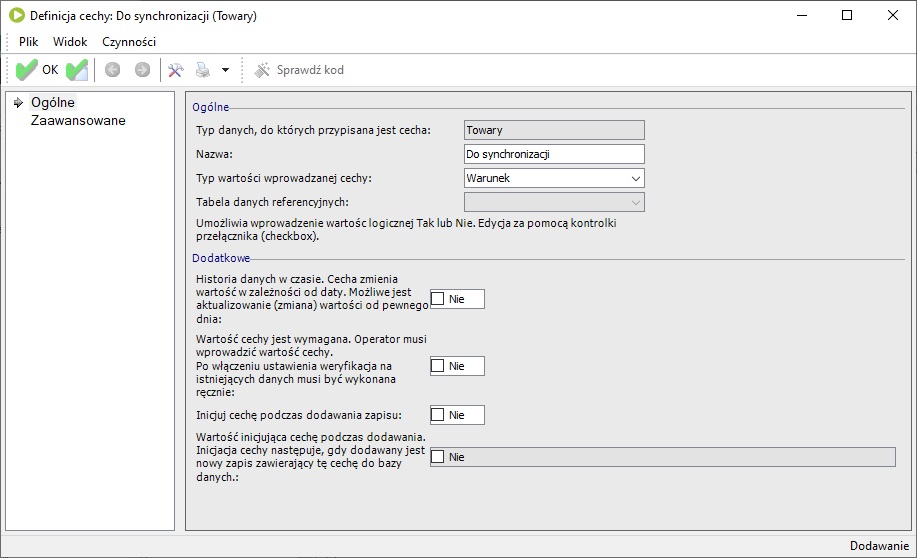917x558 pixels.
Task: Click the application icon in title bar
Action: coord(16,16)
